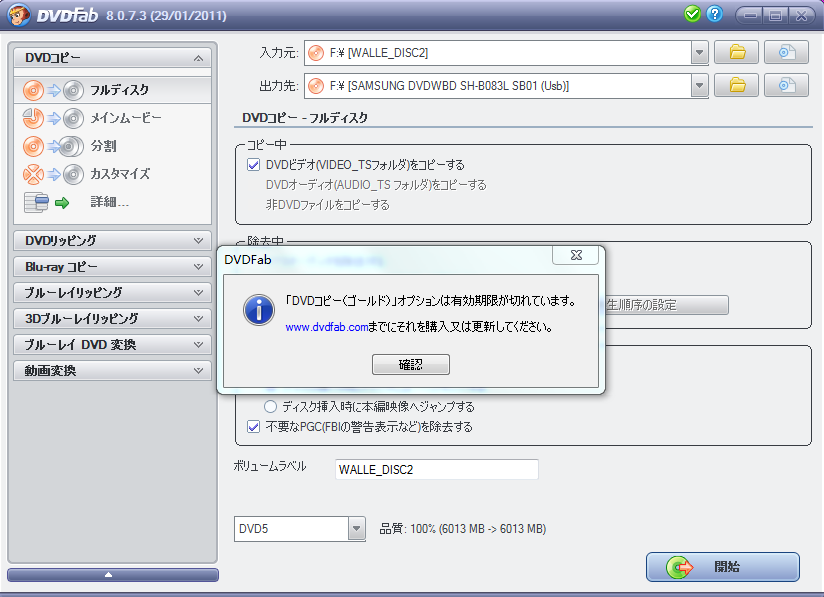
Task: Open help with the blue question icon
Action: [x=714, y=14]
